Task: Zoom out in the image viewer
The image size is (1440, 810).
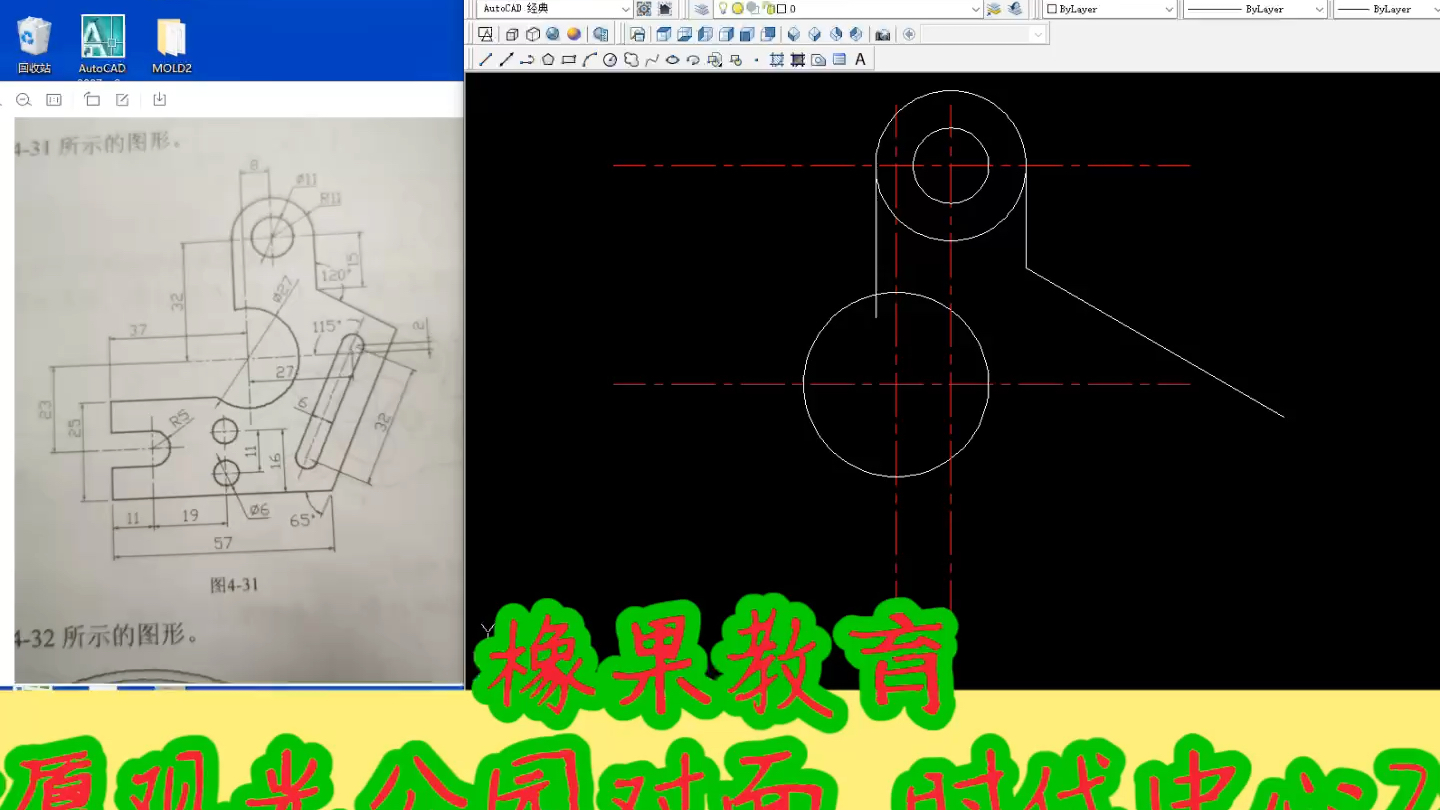Action: (x=24, y=100)
